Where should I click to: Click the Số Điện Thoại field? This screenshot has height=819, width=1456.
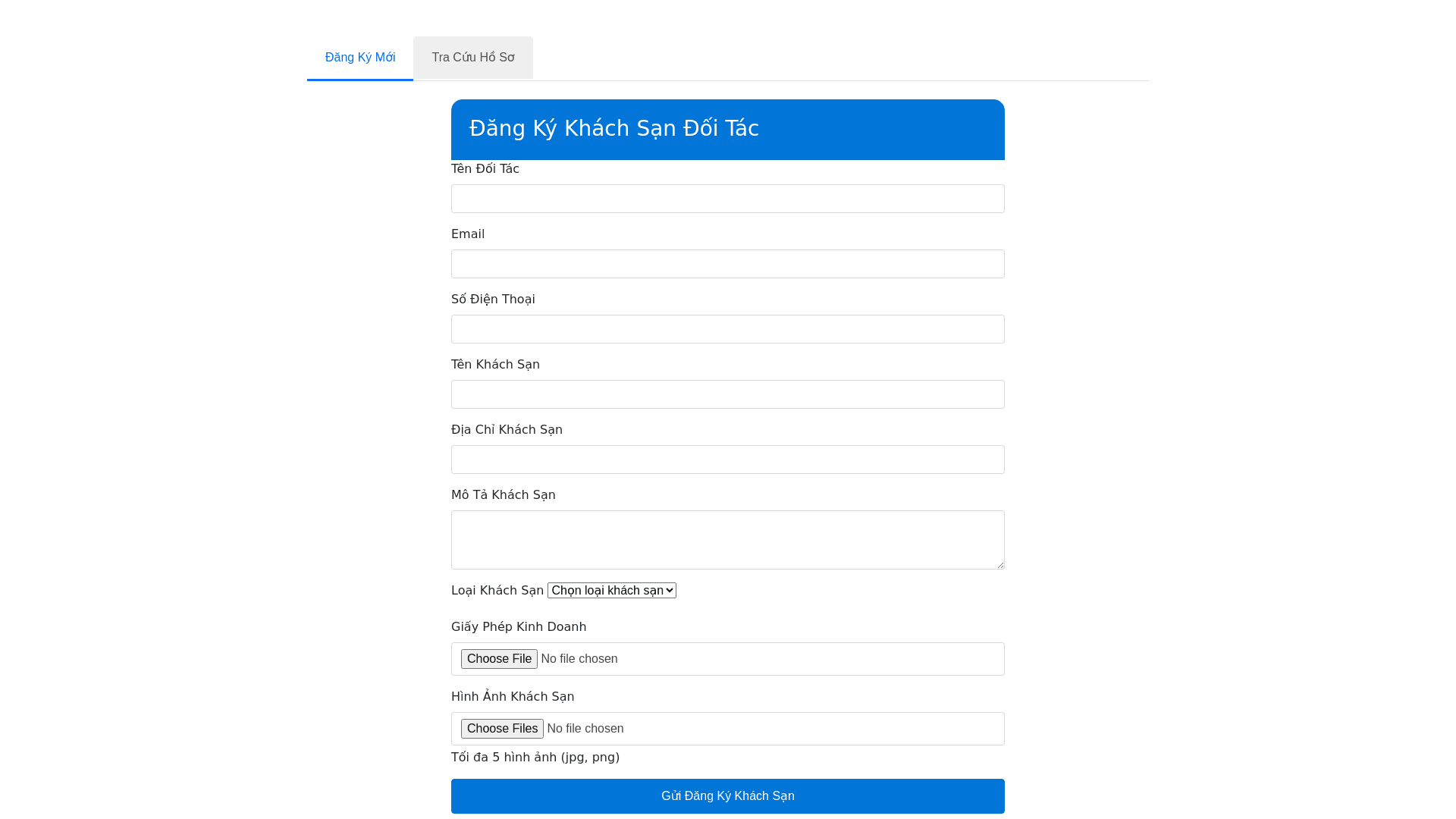click(727, 329)
